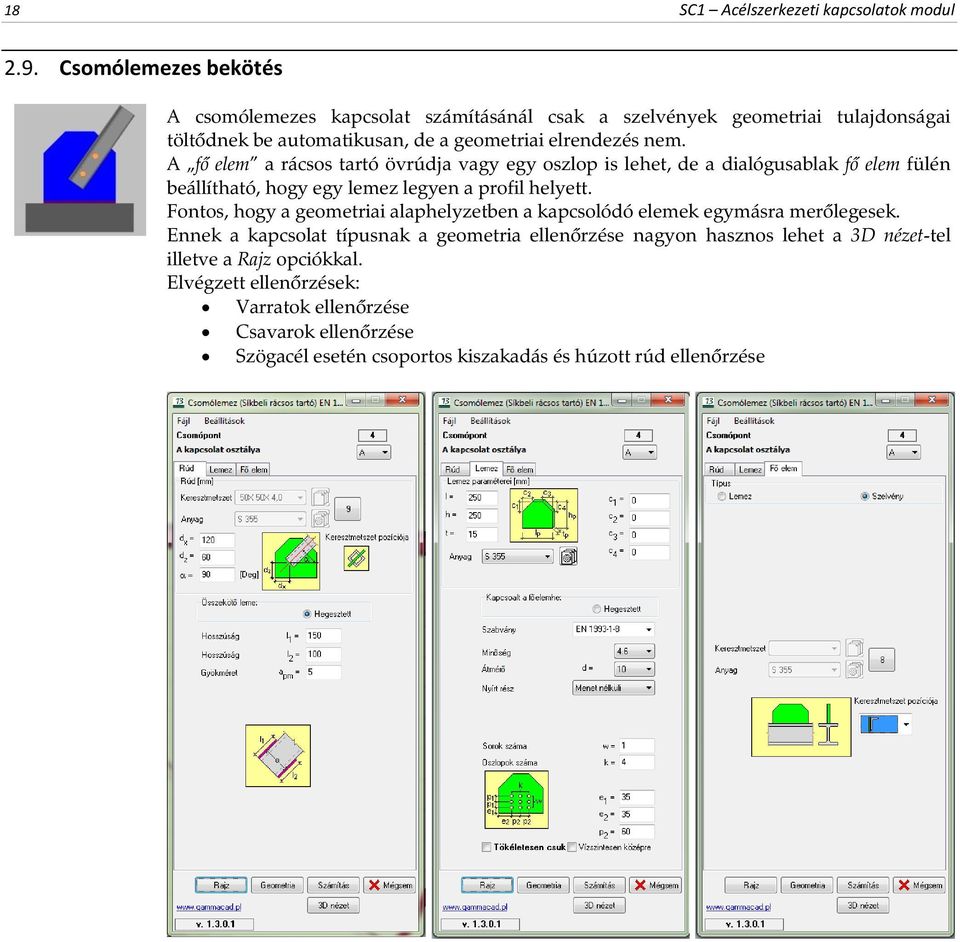Screen dimensions: 960x942
Task: Click the button labeled 9 in the left dialog
Action: pyautogui.click(x=348, y=509)
